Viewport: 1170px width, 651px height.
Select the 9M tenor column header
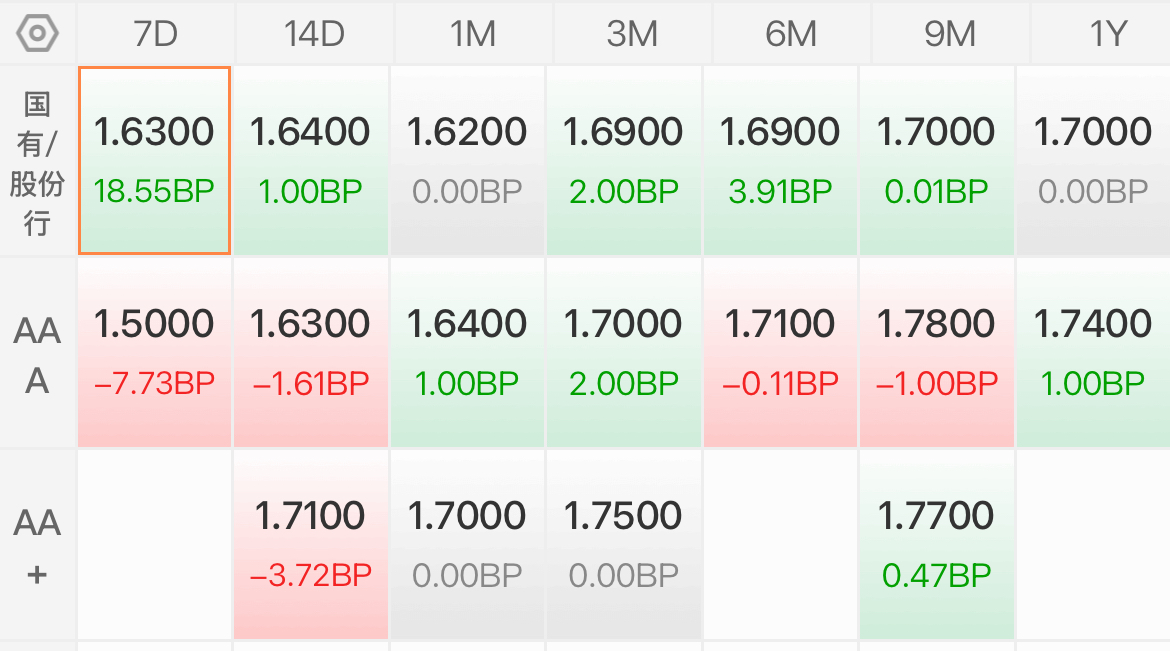coord(950,34)
